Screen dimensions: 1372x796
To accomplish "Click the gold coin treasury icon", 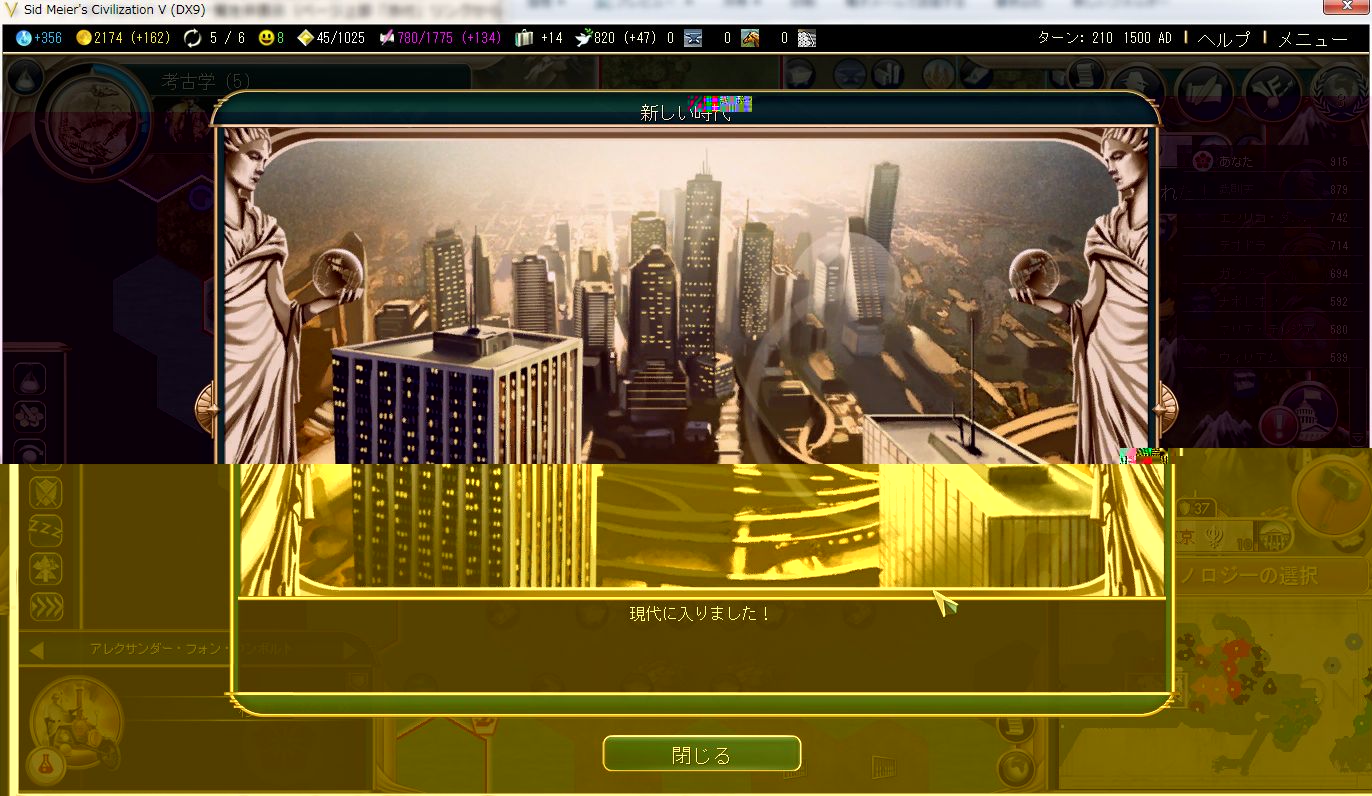I will 84,39.
